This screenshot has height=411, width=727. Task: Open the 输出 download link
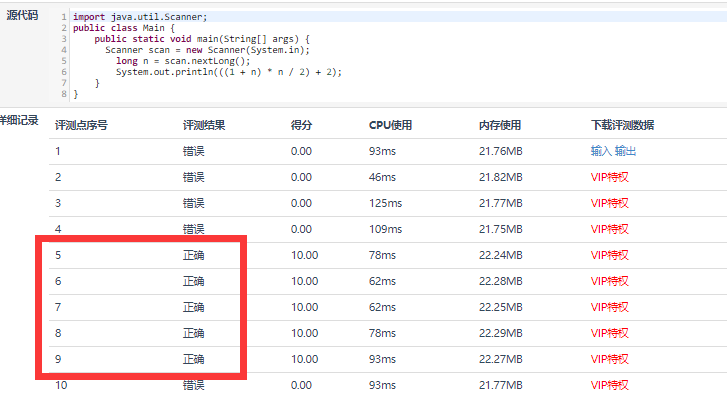625,151
